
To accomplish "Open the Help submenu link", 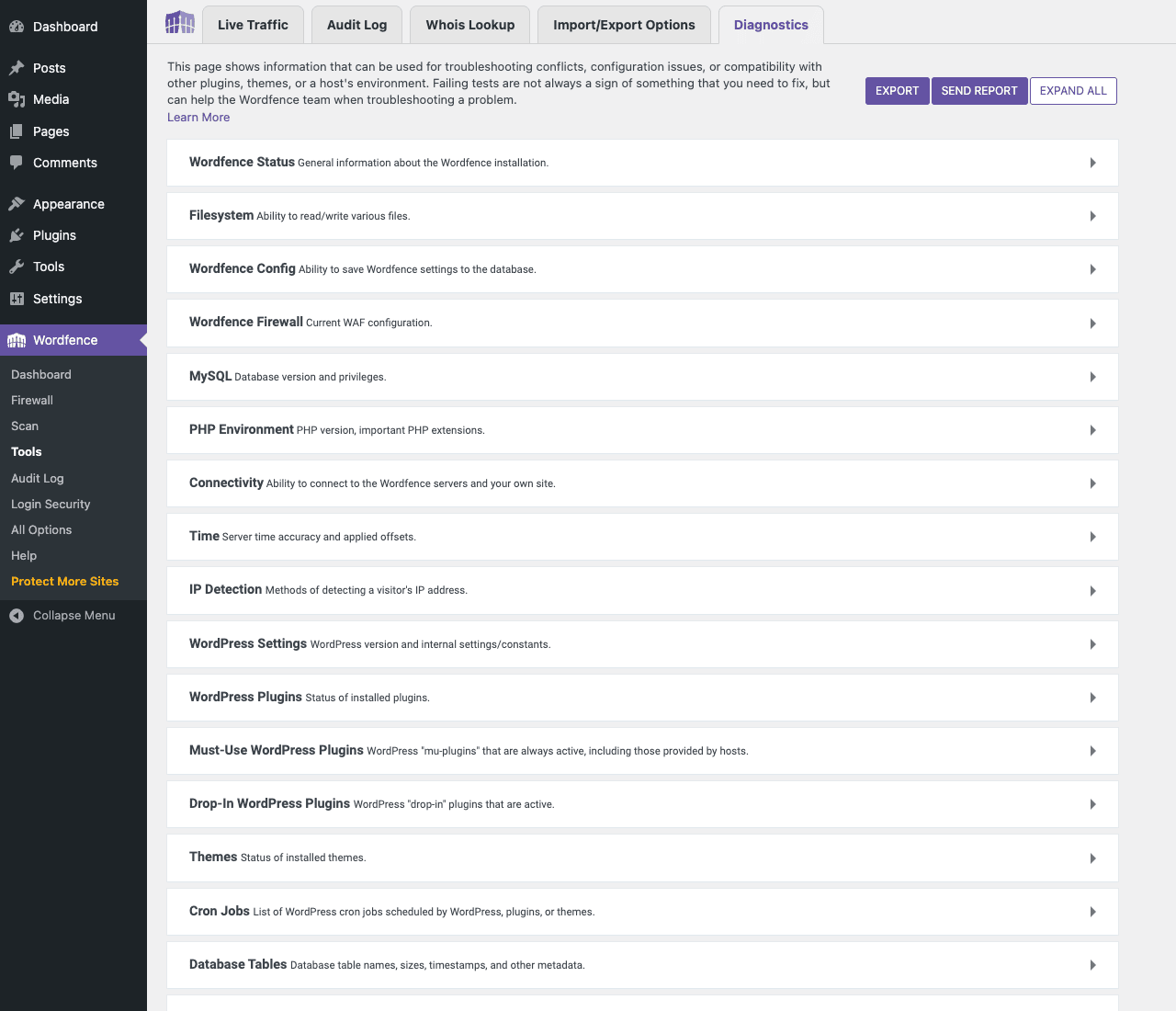I will pos(24,555).
